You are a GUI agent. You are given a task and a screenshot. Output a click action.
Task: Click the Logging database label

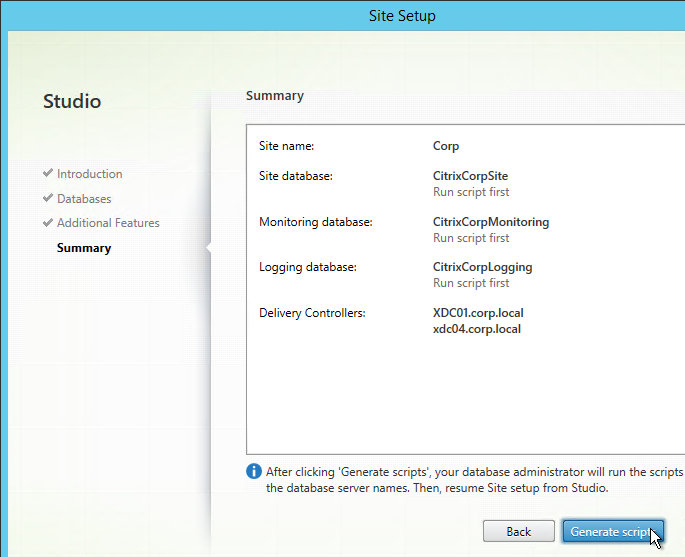(x=308, y=267)
